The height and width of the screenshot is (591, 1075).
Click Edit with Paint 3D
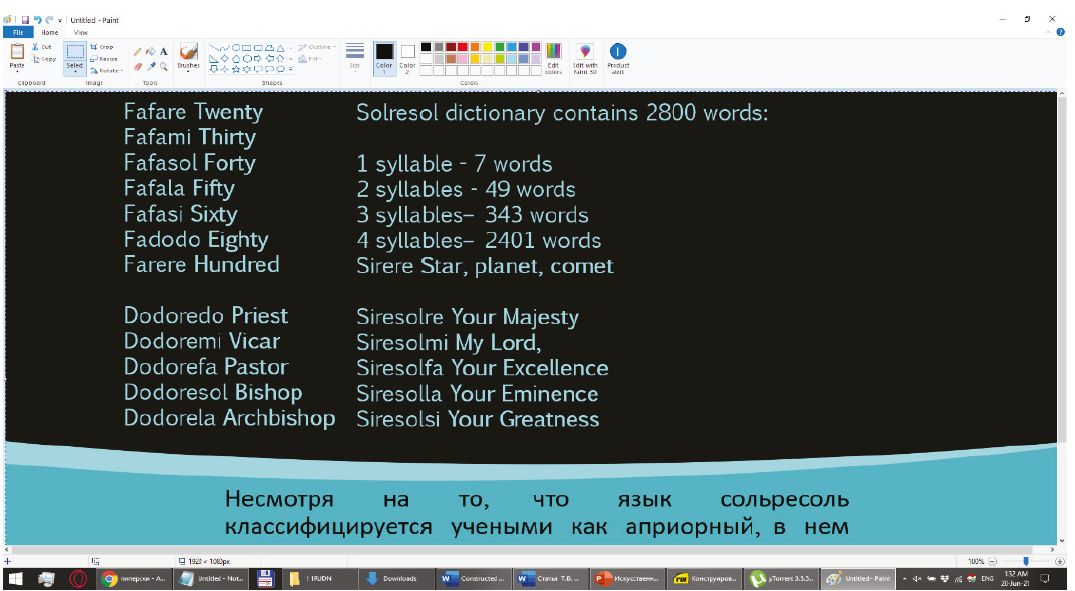coord(585,56)
